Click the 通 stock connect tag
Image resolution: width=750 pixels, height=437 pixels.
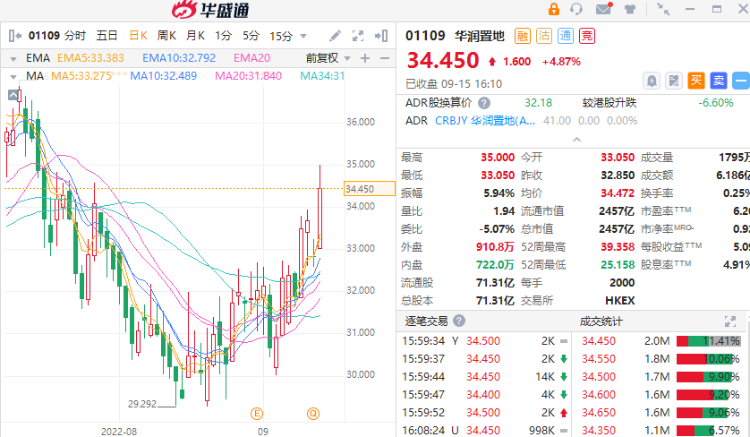(x=565, y=36)
